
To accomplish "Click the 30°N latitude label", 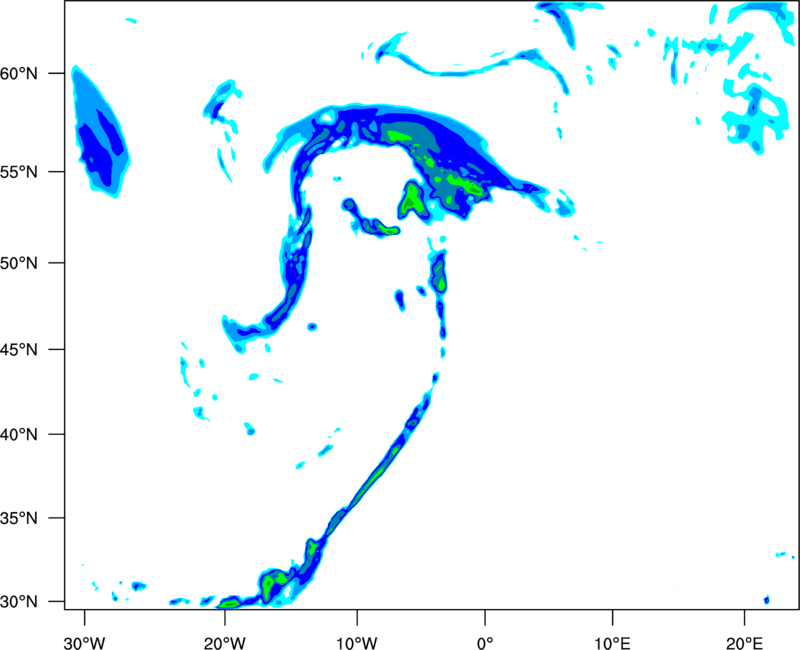I will coord(19,602).
